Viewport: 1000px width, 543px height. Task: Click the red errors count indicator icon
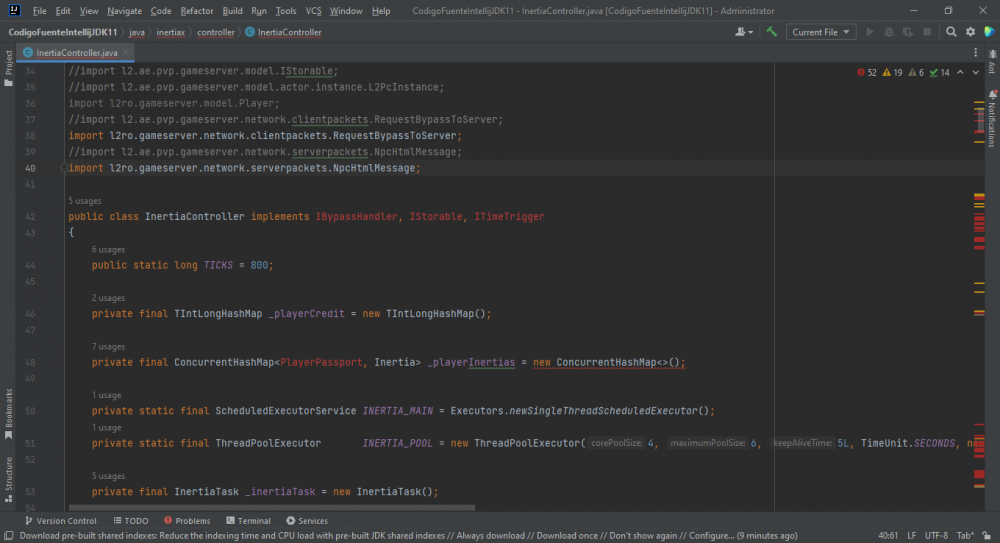coord(861,73)
